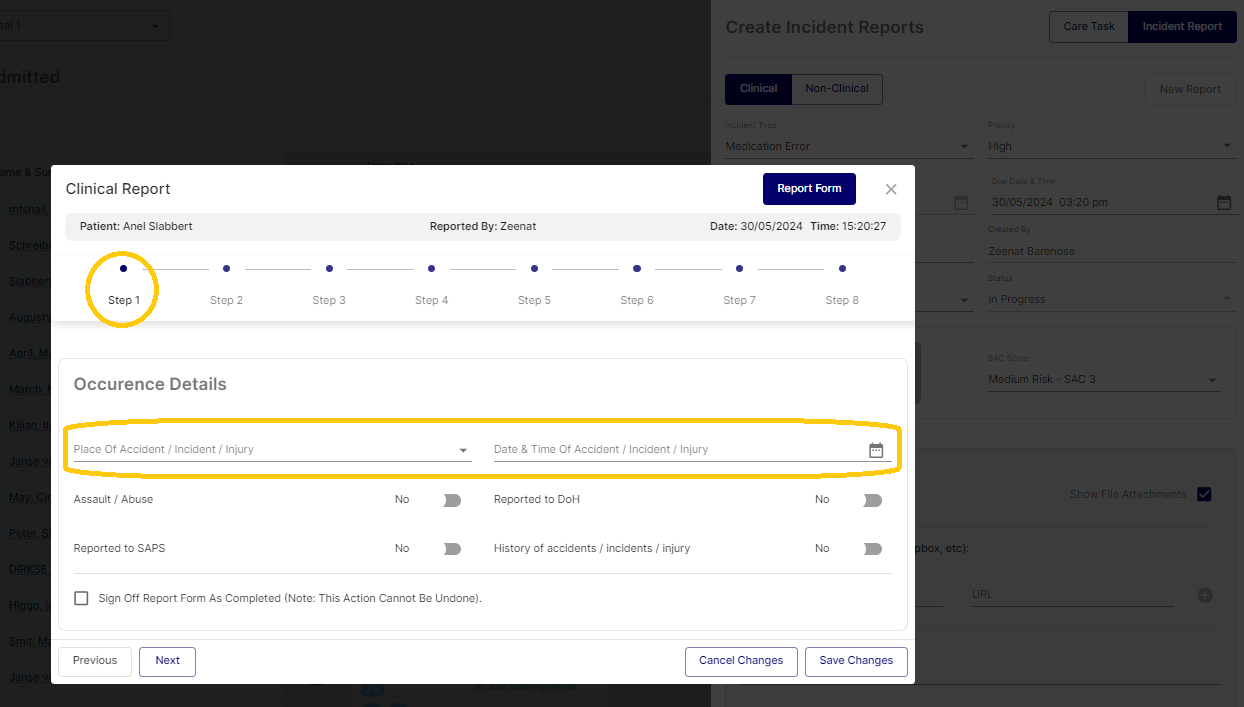Screen dimensions: 1244x707
Task: Switch to the Non-Clinical tab
Action: 837,89
